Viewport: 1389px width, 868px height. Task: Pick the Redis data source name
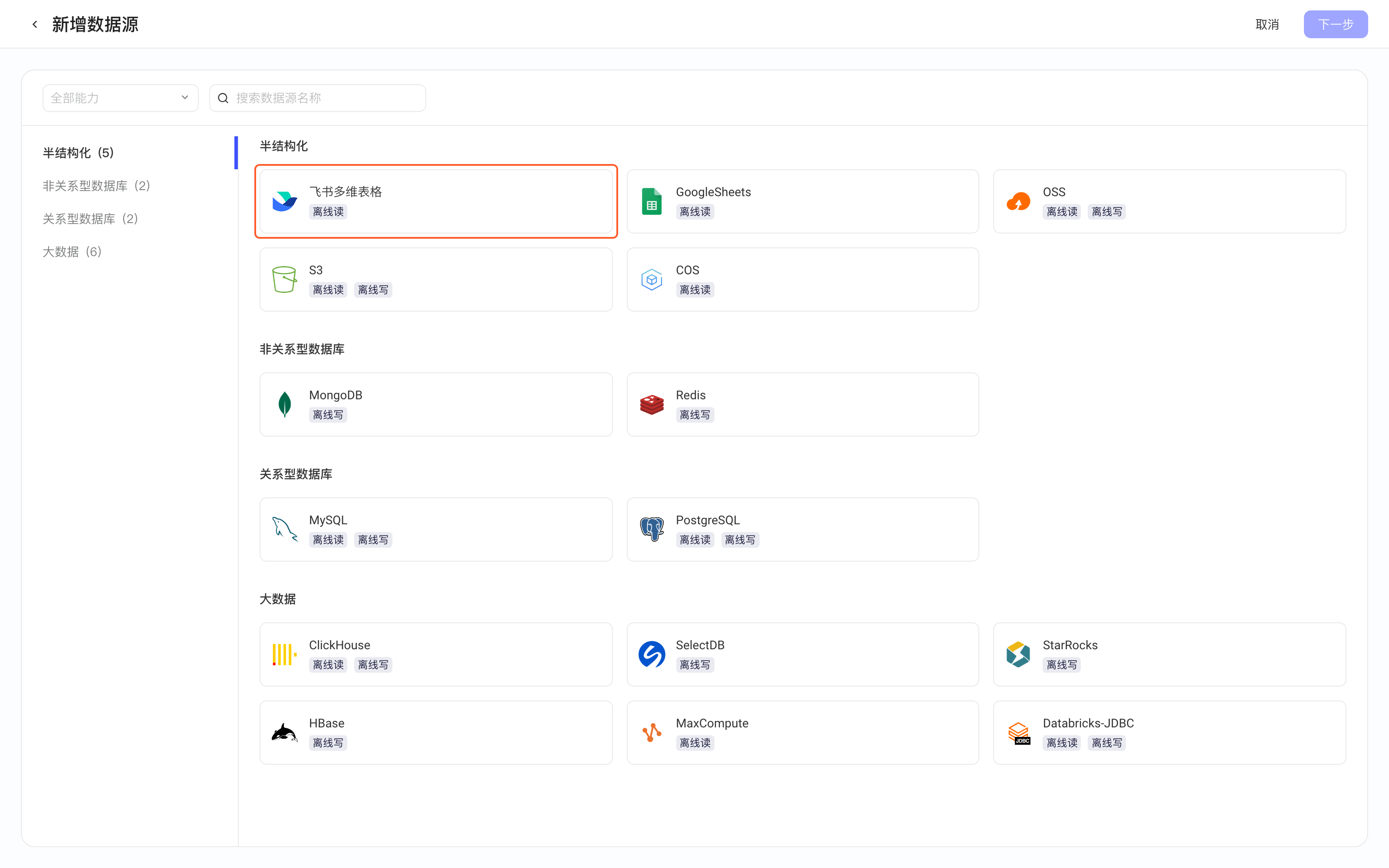click(691, 395)
